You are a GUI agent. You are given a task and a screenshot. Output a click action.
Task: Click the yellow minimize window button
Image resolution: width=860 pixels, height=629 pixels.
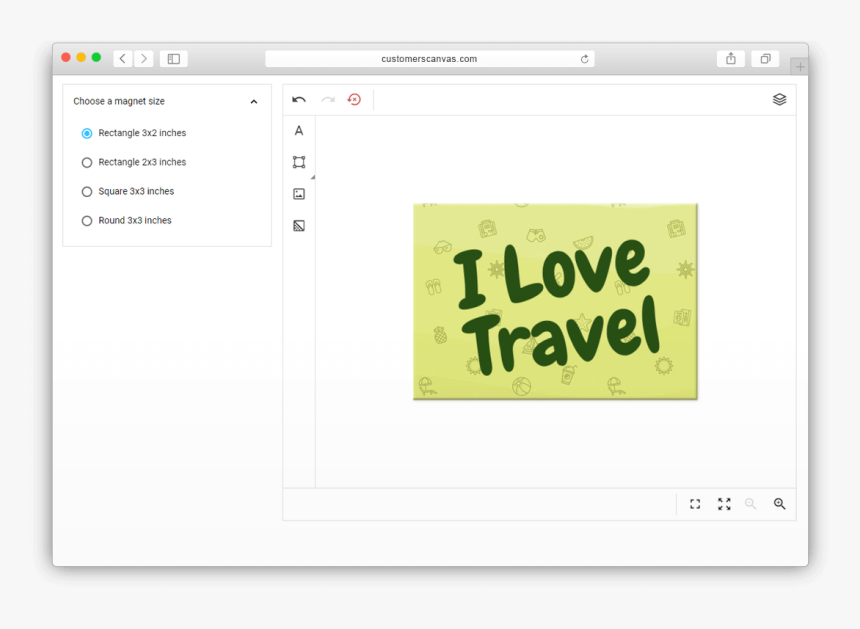point(81,58)
